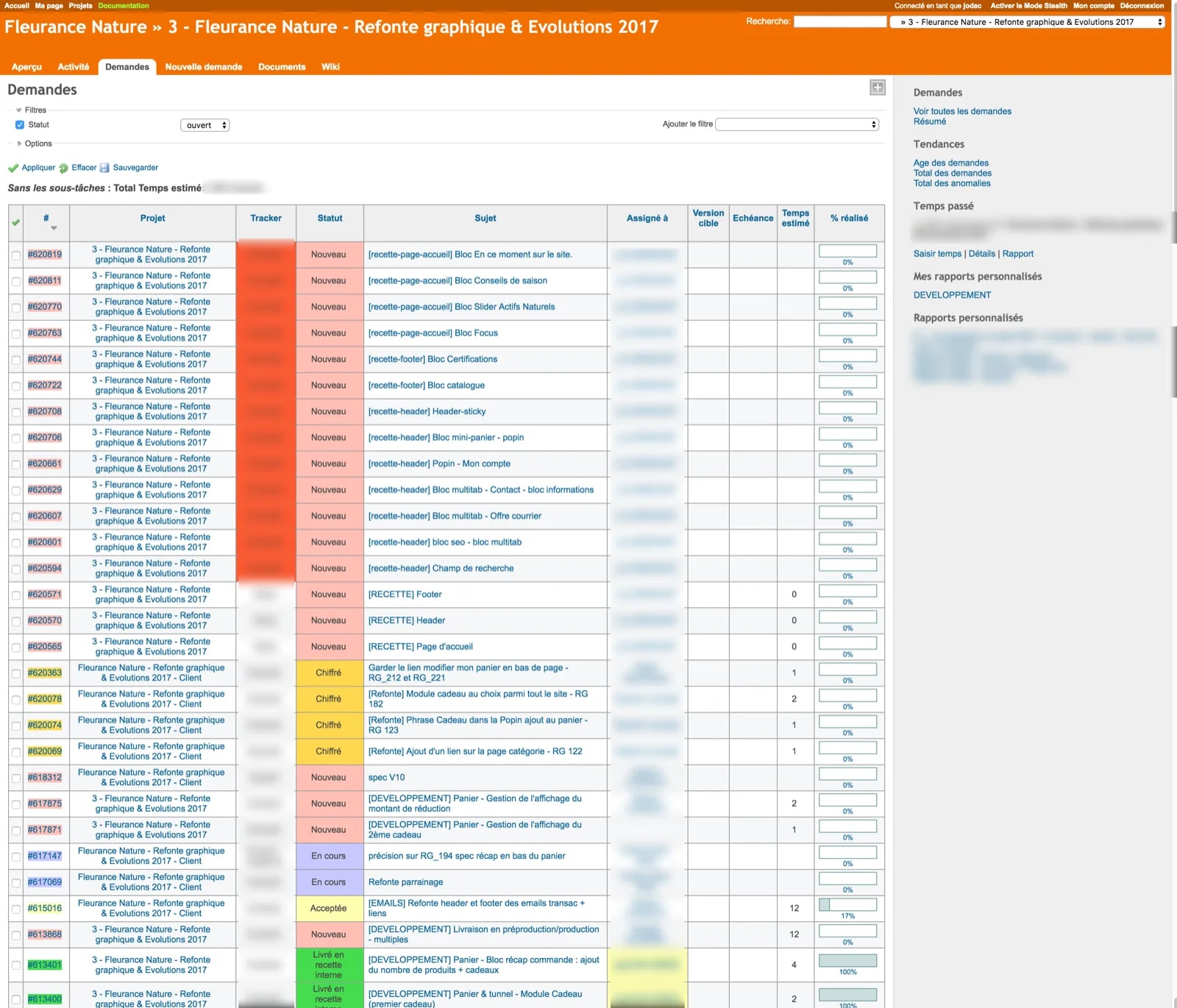
Task: Open the link Voir toutes les demandes
Action: pyautogui.click(x=961, y=110)
